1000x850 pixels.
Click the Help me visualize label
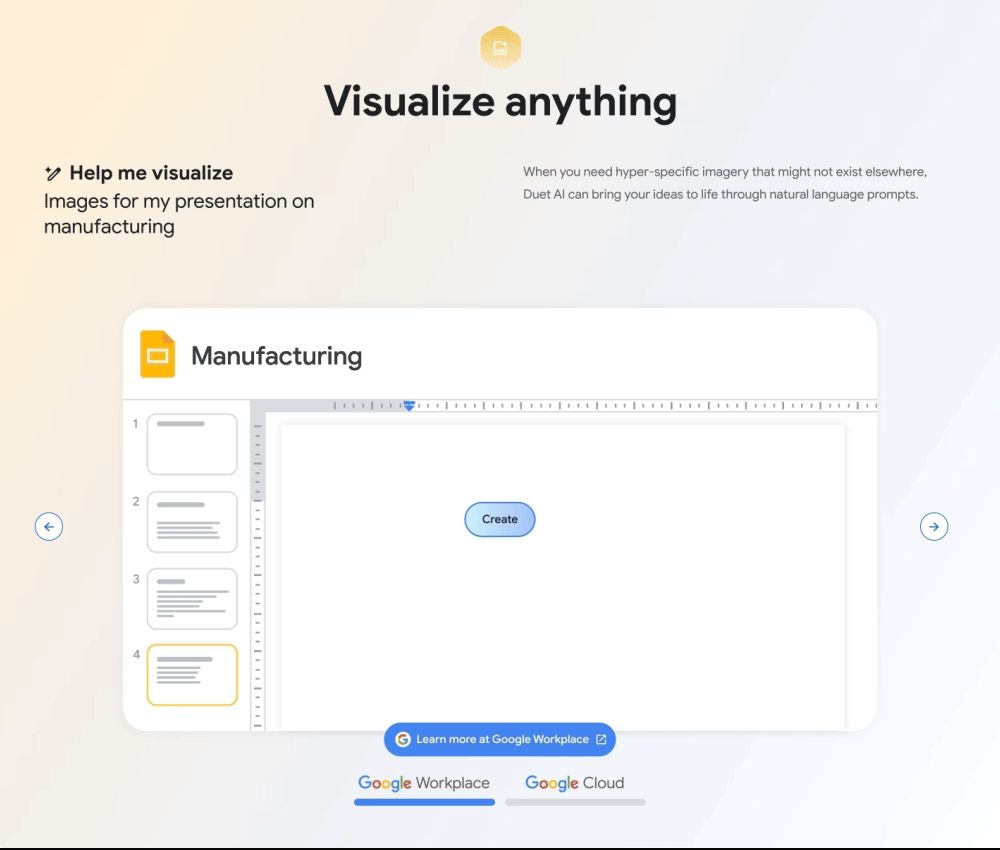click(151, 173)
